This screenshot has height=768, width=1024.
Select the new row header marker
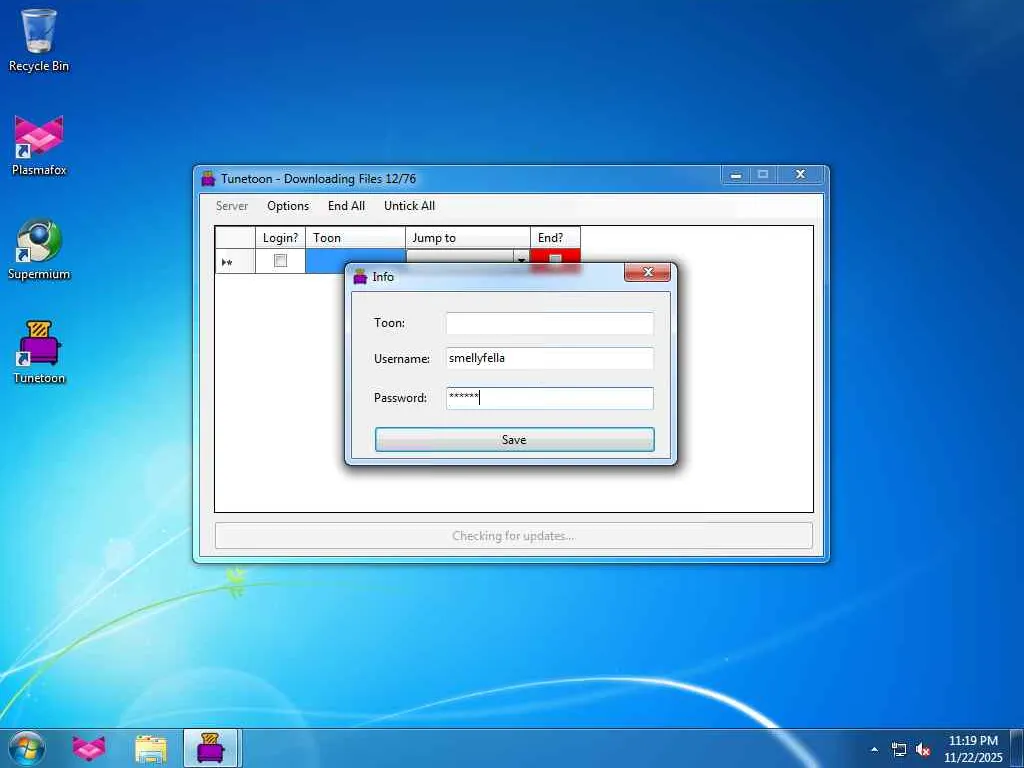point(235,261)
